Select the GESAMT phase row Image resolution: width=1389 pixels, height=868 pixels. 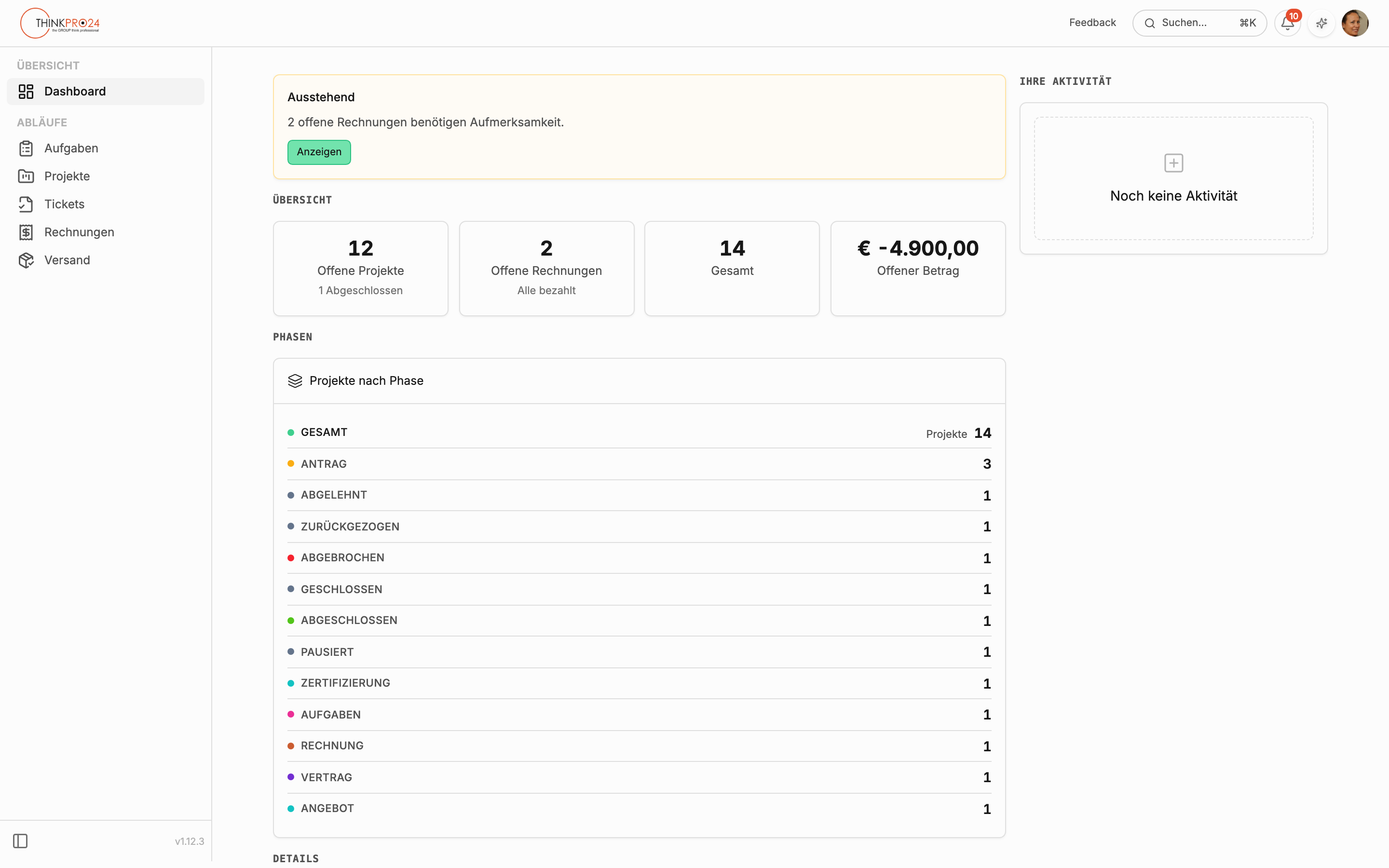639,432
